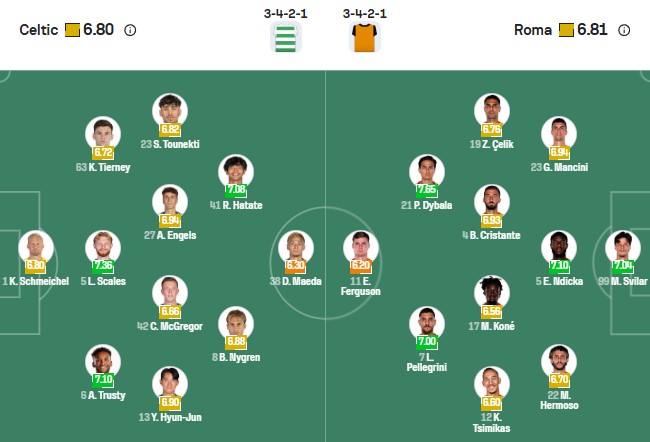Image resolution: width=650 pixels, height=442 pixels.
Task: Click Celtic's yellow team rating square
Action: (72, 30)
